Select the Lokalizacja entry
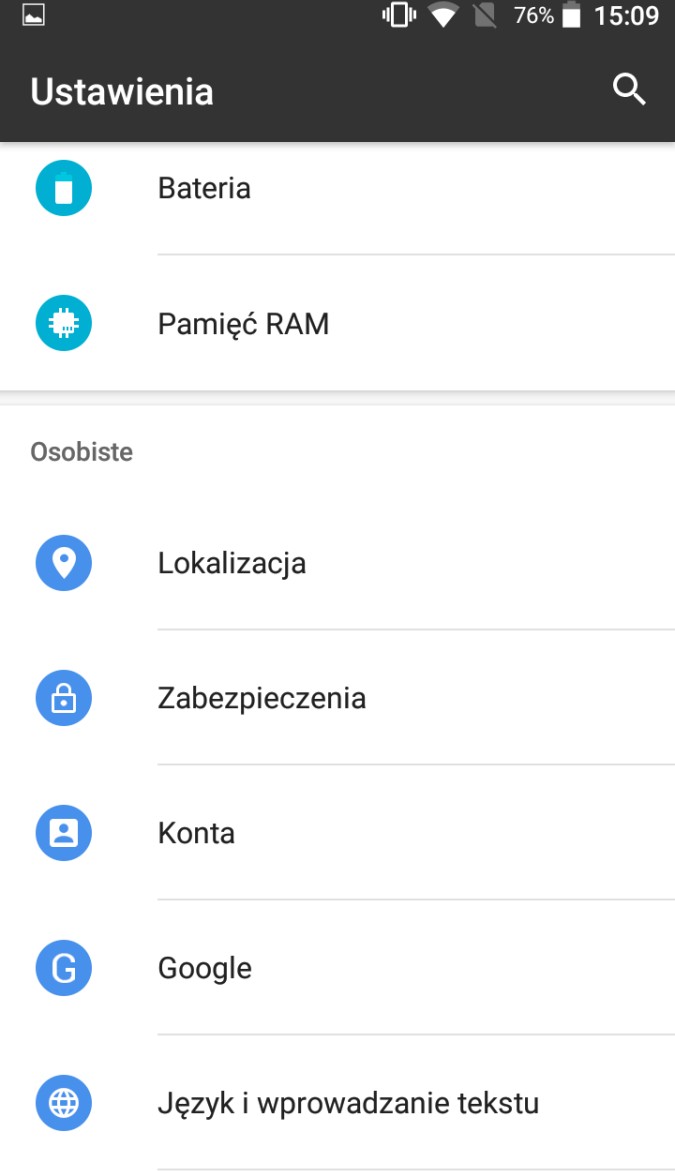 click(x=338, y=563)
